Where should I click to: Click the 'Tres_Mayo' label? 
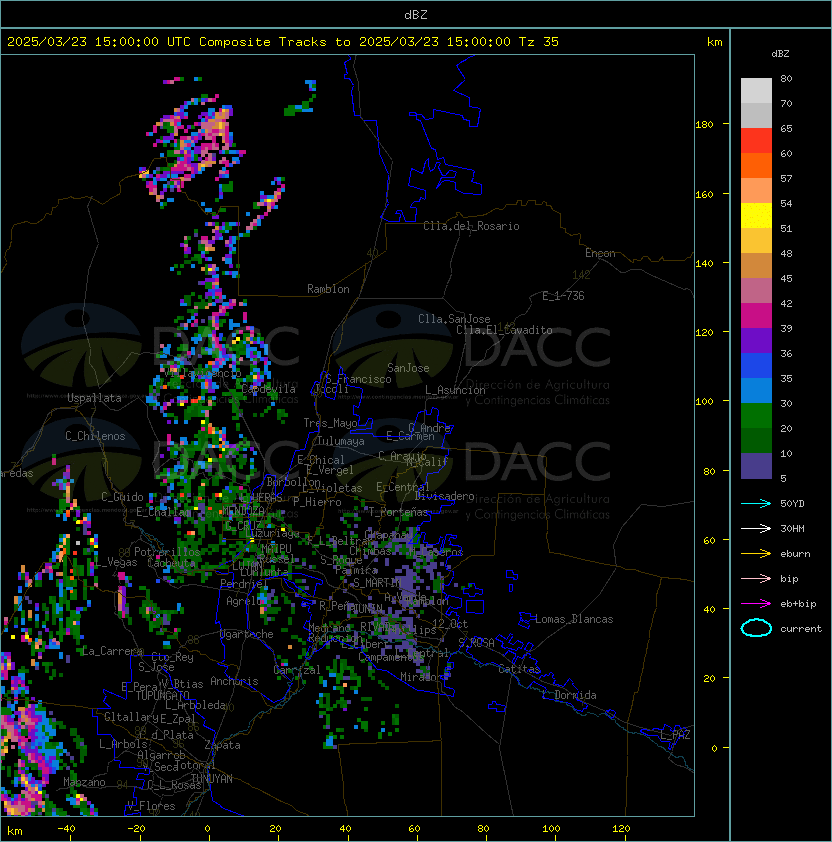330,423
